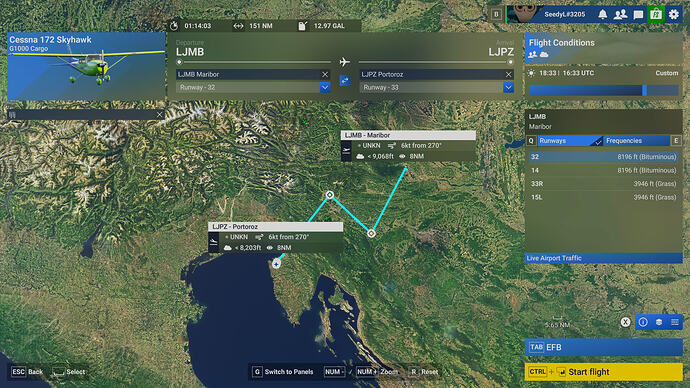This screenshot has height=388, width=690.
Task: Click the fuel 12.97 GAL icon
Action: pyautogui.click(x=302, y=26)
